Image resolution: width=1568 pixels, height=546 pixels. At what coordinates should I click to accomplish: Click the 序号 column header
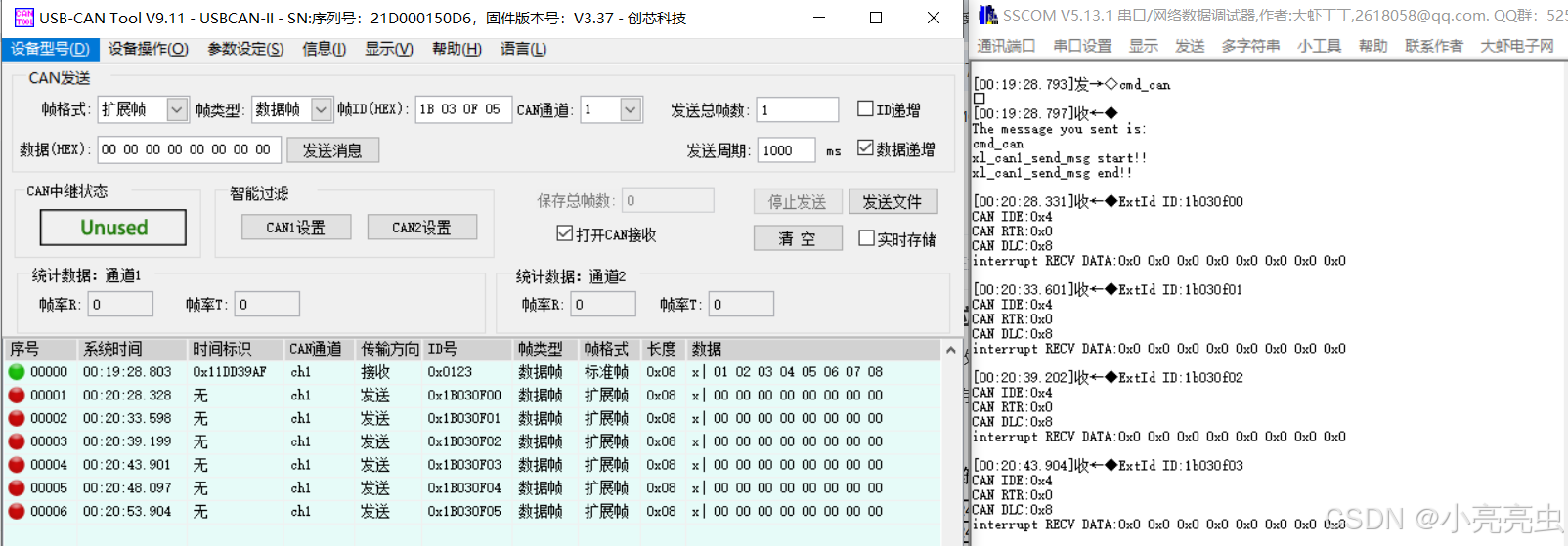[40, 349]
